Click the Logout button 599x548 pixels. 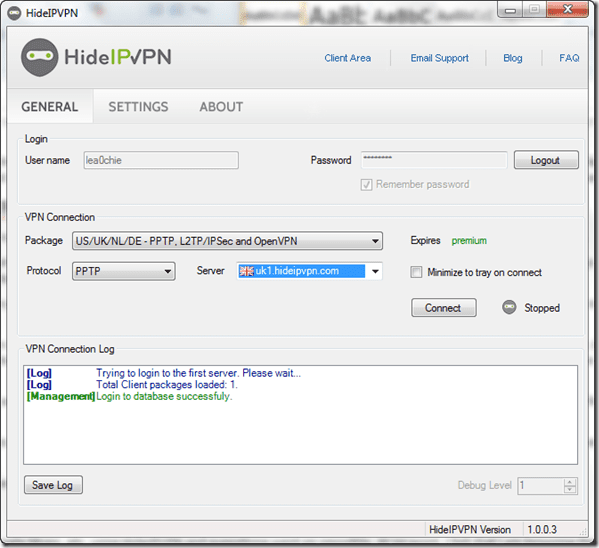tap(546, 160)
